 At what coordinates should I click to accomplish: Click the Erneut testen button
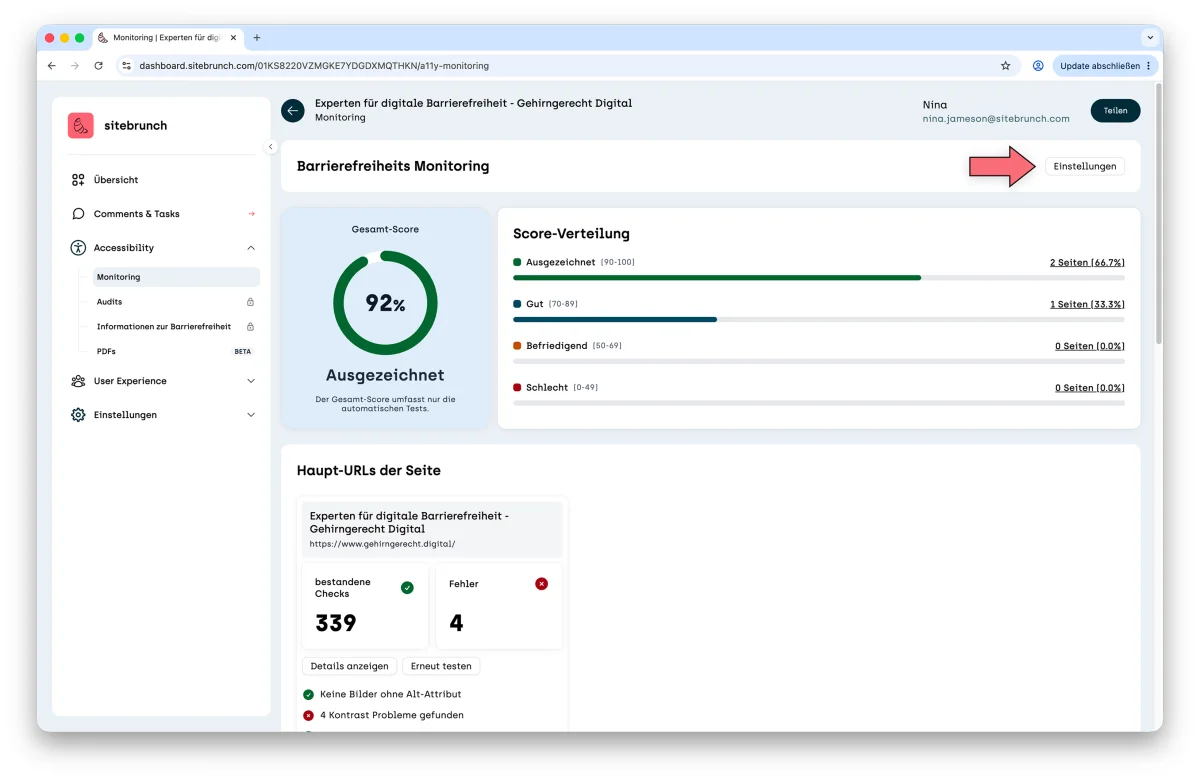441,666
